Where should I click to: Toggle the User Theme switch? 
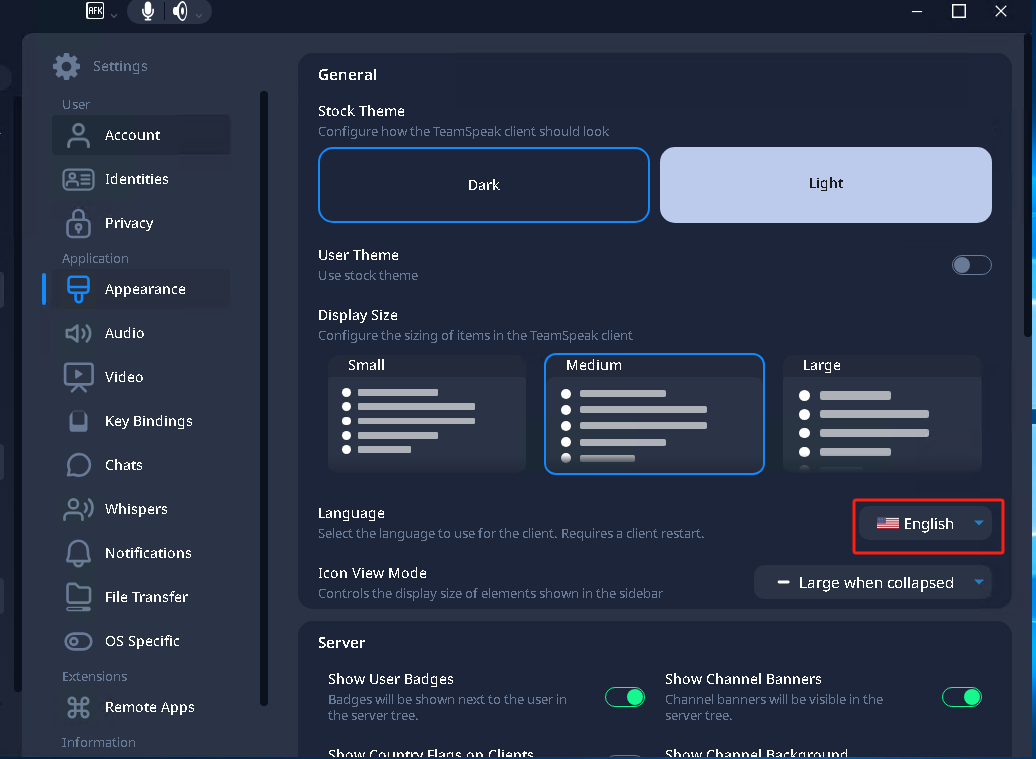(971, 265)
